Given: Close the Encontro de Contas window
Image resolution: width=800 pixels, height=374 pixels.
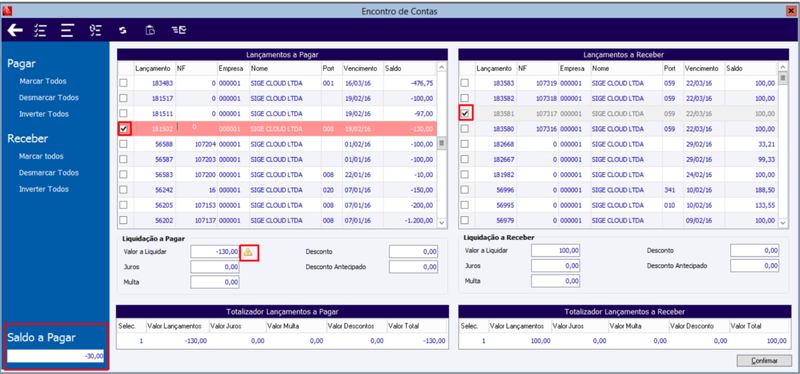Looking at the screenshot, I should tap(790, 10).
